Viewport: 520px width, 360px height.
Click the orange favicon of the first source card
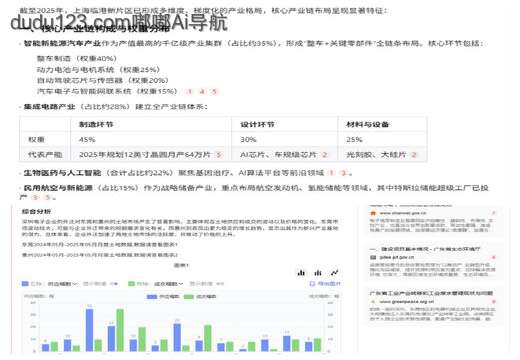click(373, 213)
